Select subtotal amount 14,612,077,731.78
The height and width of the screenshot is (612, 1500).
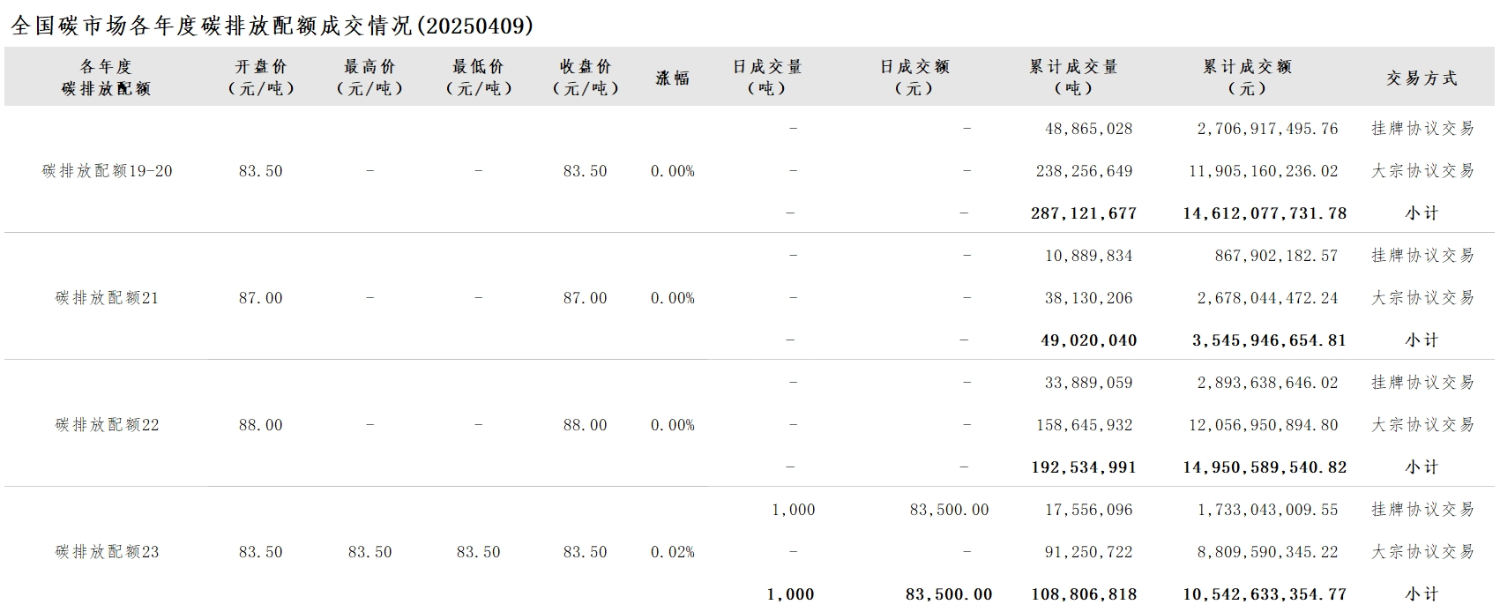[1265, 213]
